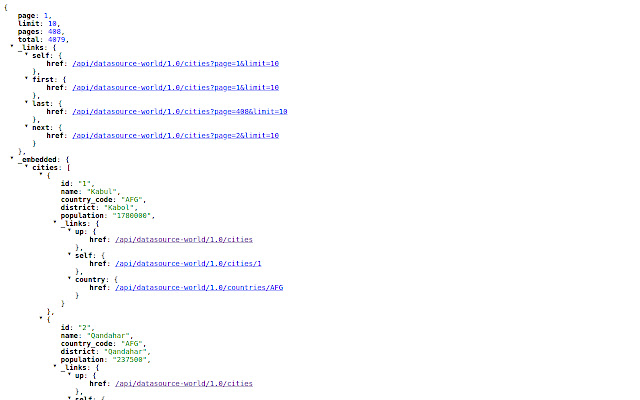Collapse the country node under Kabul

[69, 278]
